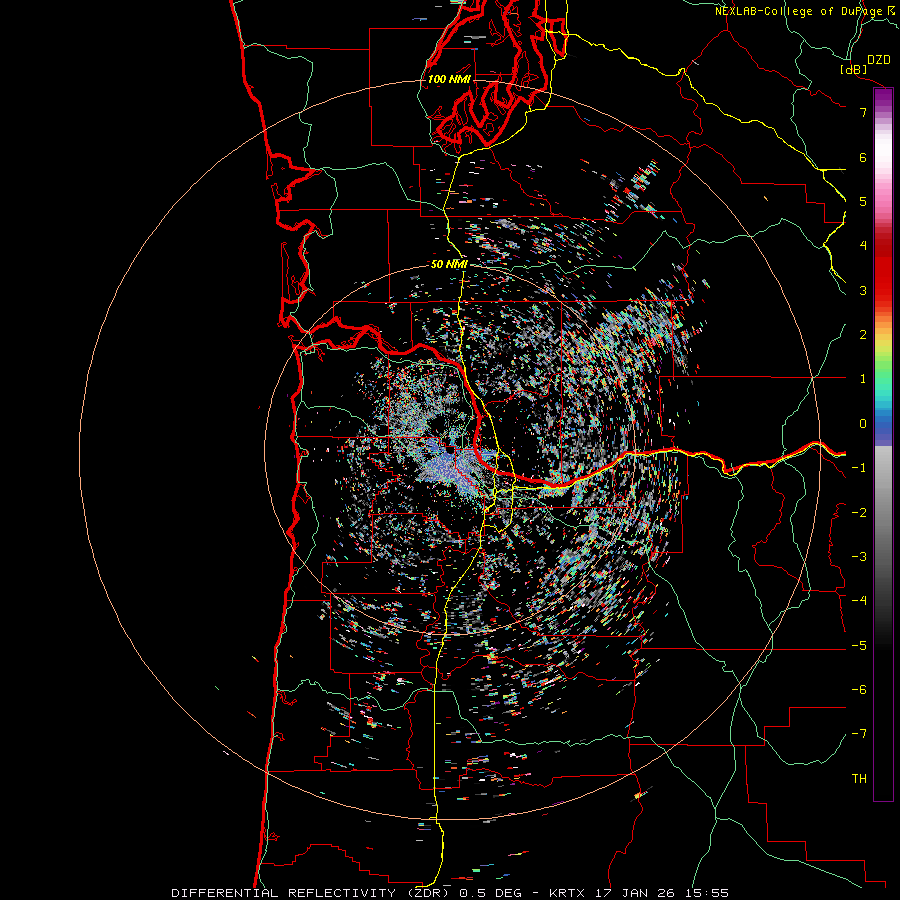Viewport: 900px width, 900px height.
Task: Click the '5' value on the color scale
Action: coord(863,201)
